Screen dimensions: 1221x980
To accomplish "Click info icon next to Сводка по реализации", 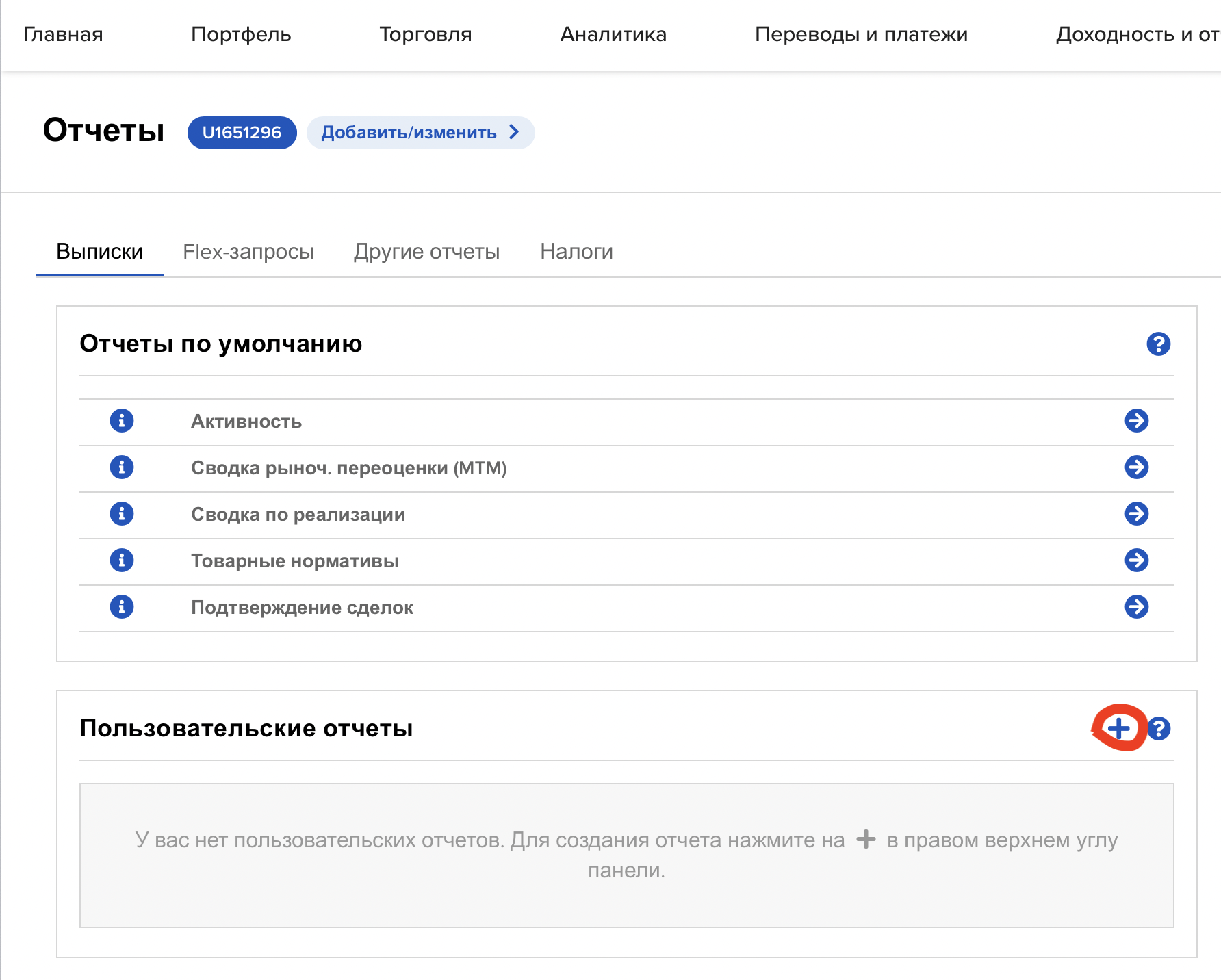I will pyautogui.click(x=122, y=513).
